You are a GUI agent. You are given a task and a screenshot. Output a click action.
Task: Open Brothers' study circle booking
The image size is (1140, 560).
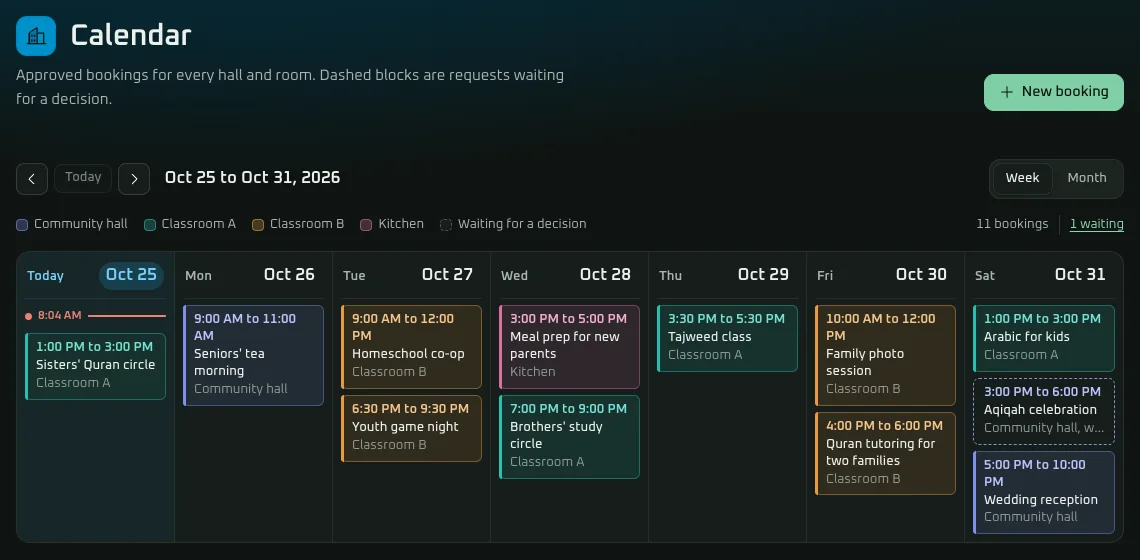(569, 437)
